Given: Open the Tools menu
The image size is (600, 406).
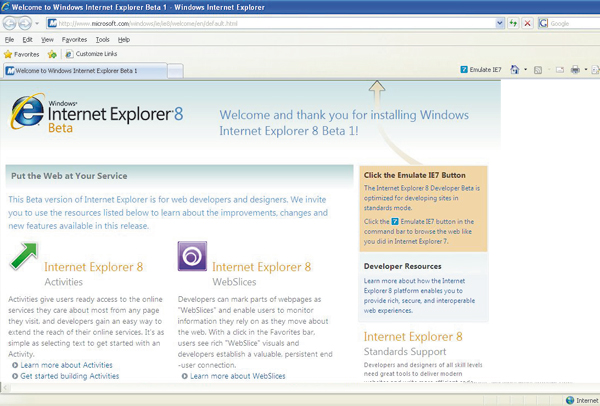Looking at the screenshot, I should [x=102, y=39].
